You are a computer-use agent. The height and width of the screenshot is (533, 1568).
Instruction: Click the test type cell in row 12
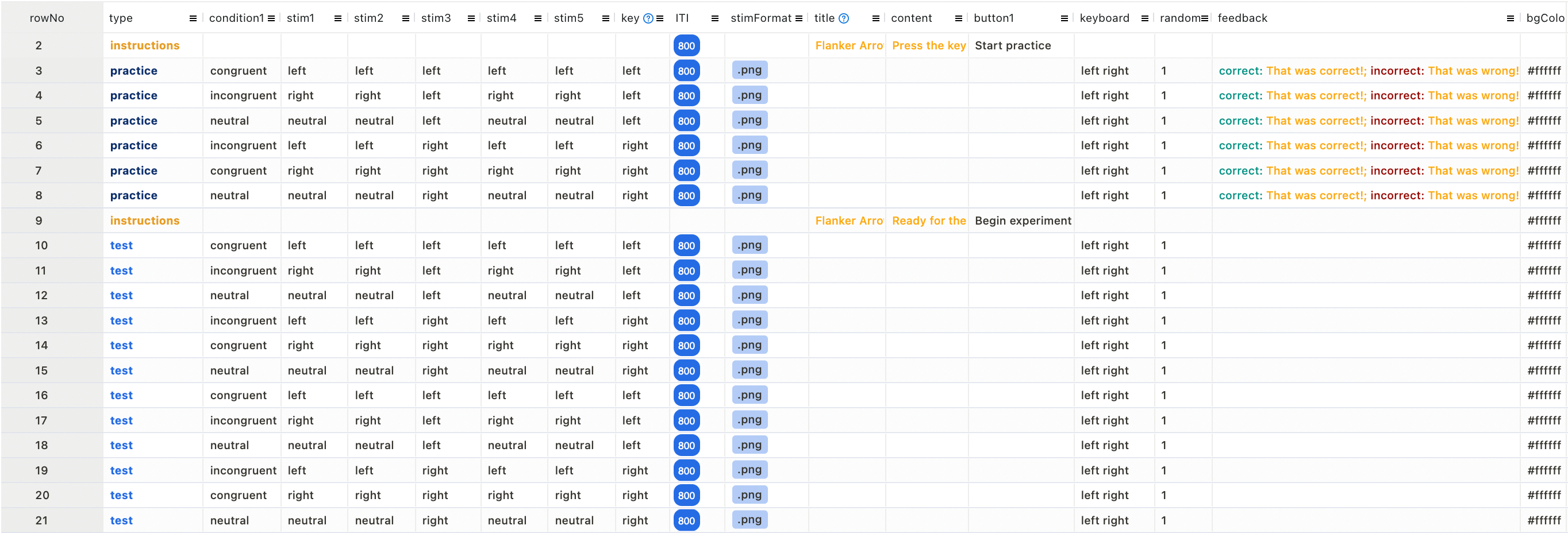point(153,296)
